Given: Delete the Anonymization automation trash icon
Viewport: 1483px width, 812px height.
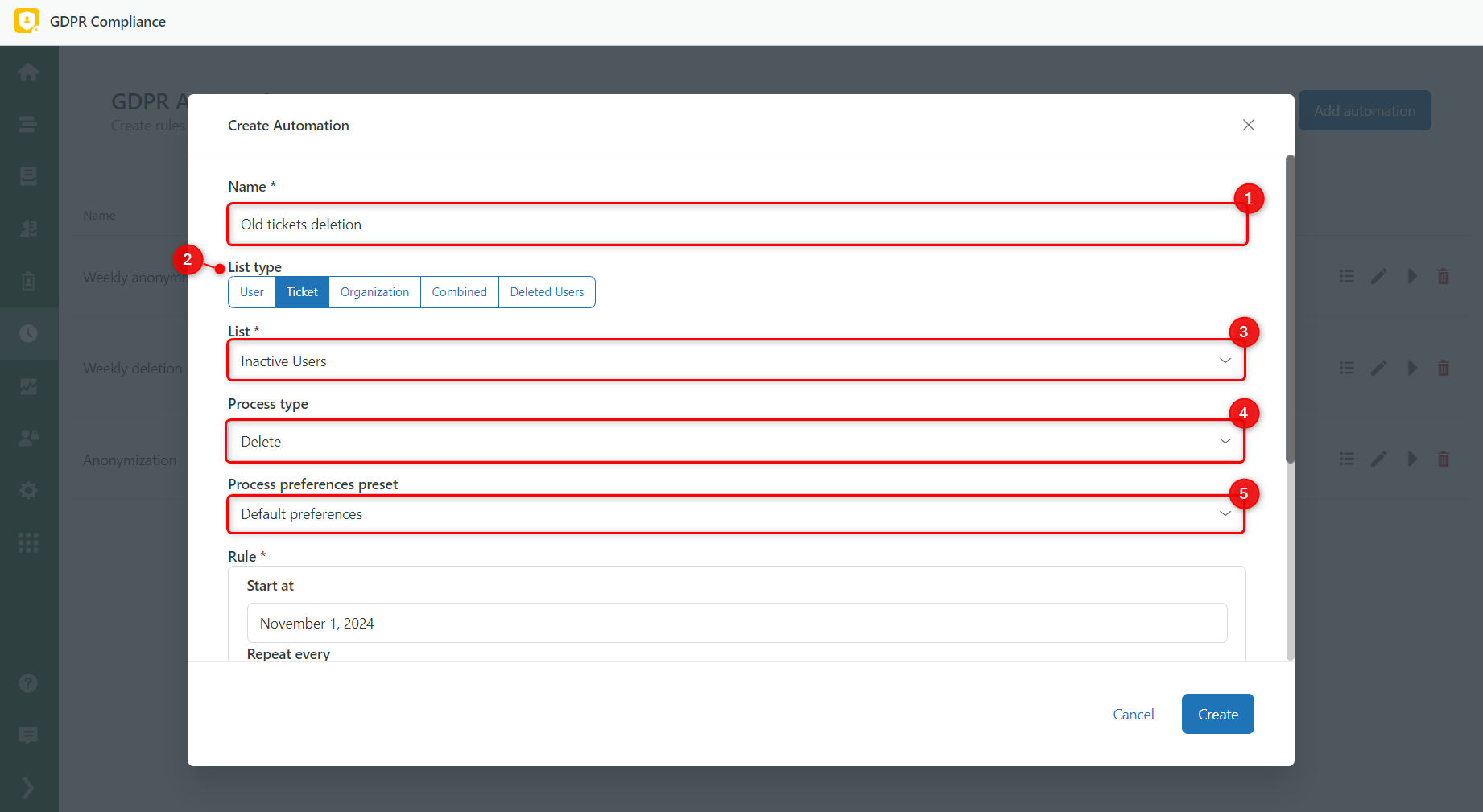Looking at the screenshot, I should coord(1444,459).
